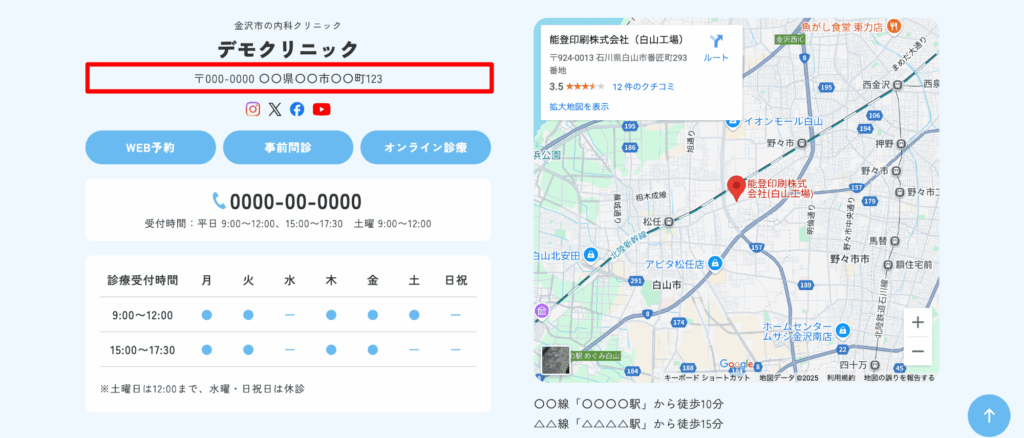Open the YouTube channel icon
Image resolution: width=1024 pixels, height=438 pixels.
coord(321,109)
